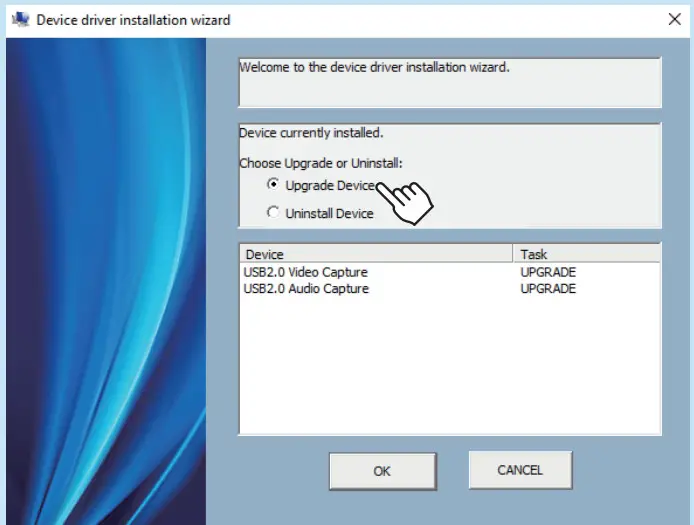Select the USB2.0 Audio Capture row
The height and width of the screenshot is (525, 694).
[x=450, y=289]
